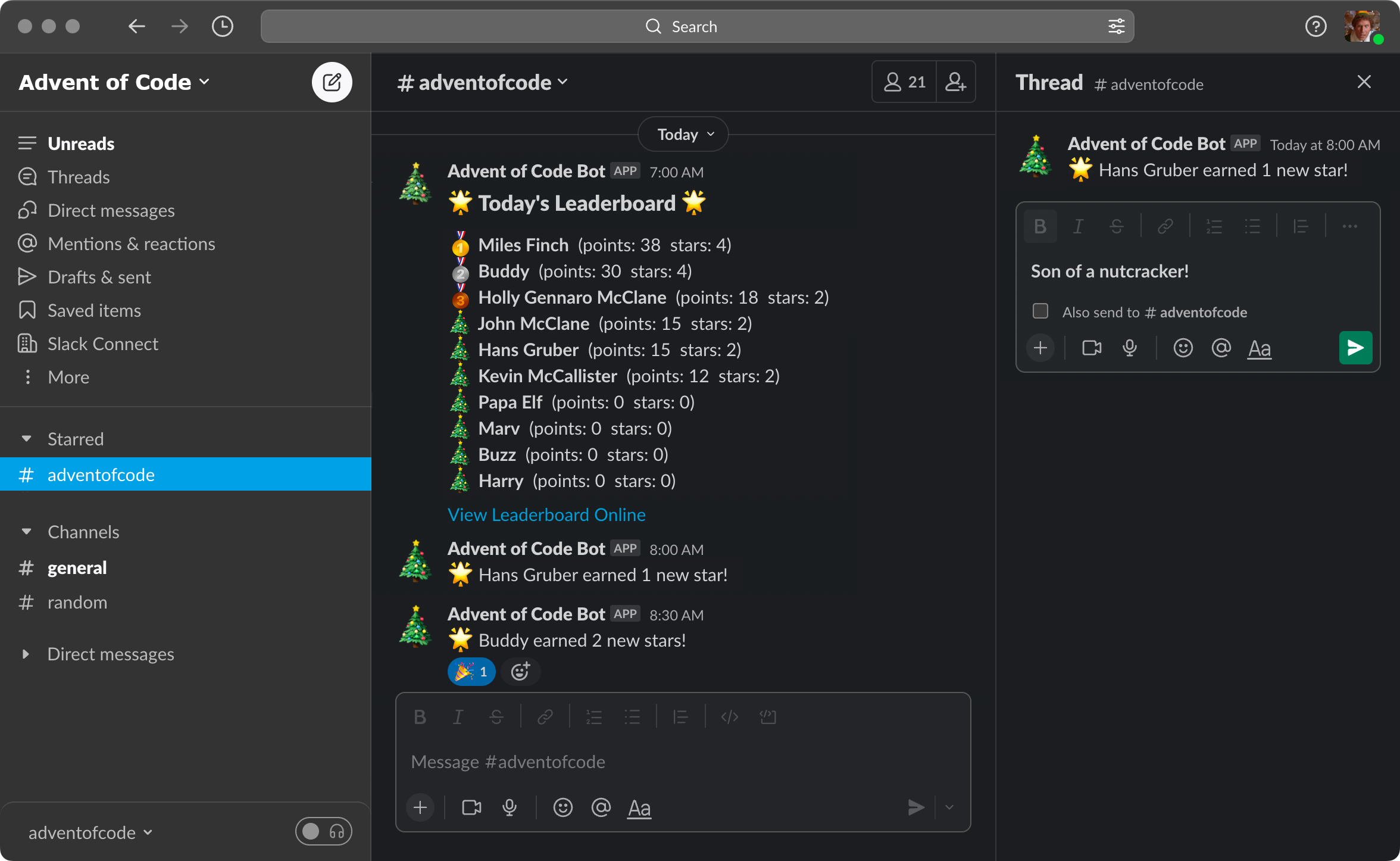Click microphone icon in thread composer
Viewport: 1400px width, 861px height.
click(1129, 348)
